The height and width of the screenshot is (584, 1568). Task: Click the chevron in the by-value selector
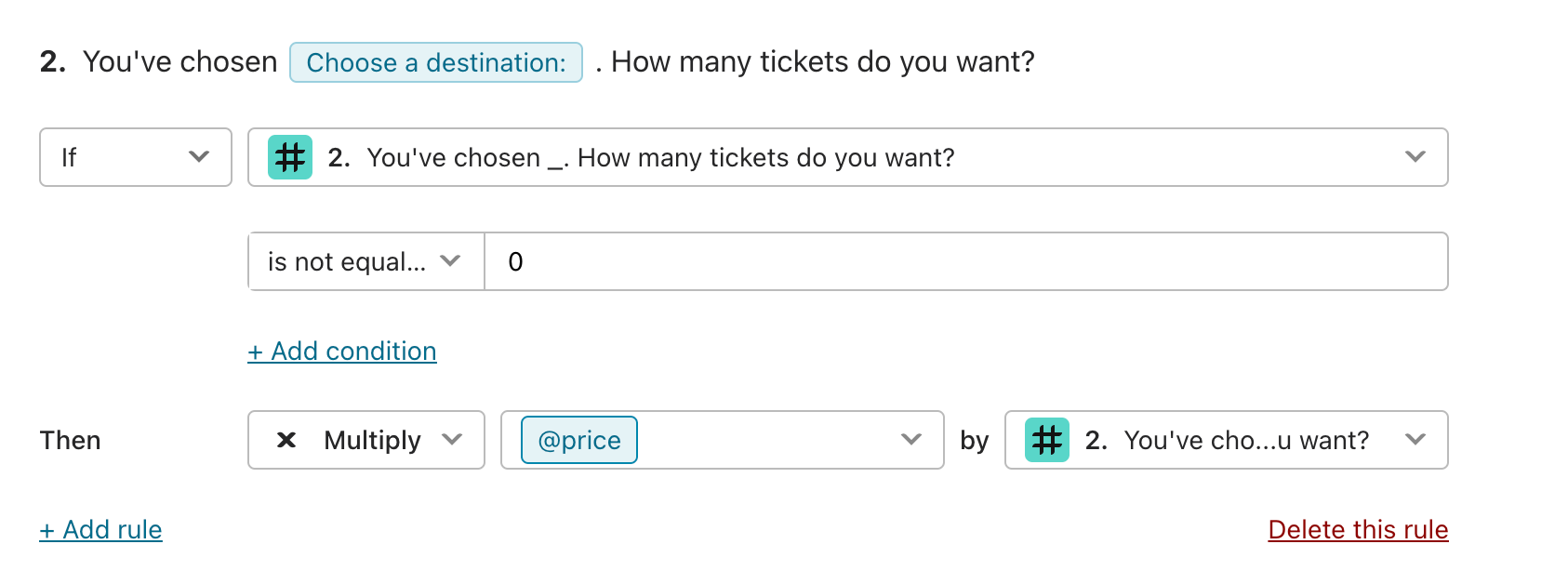[1415, 440]
